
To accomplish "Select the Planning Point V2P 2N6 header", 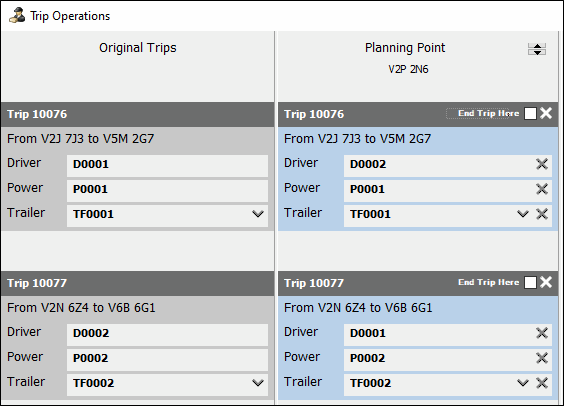I will 405,58.
